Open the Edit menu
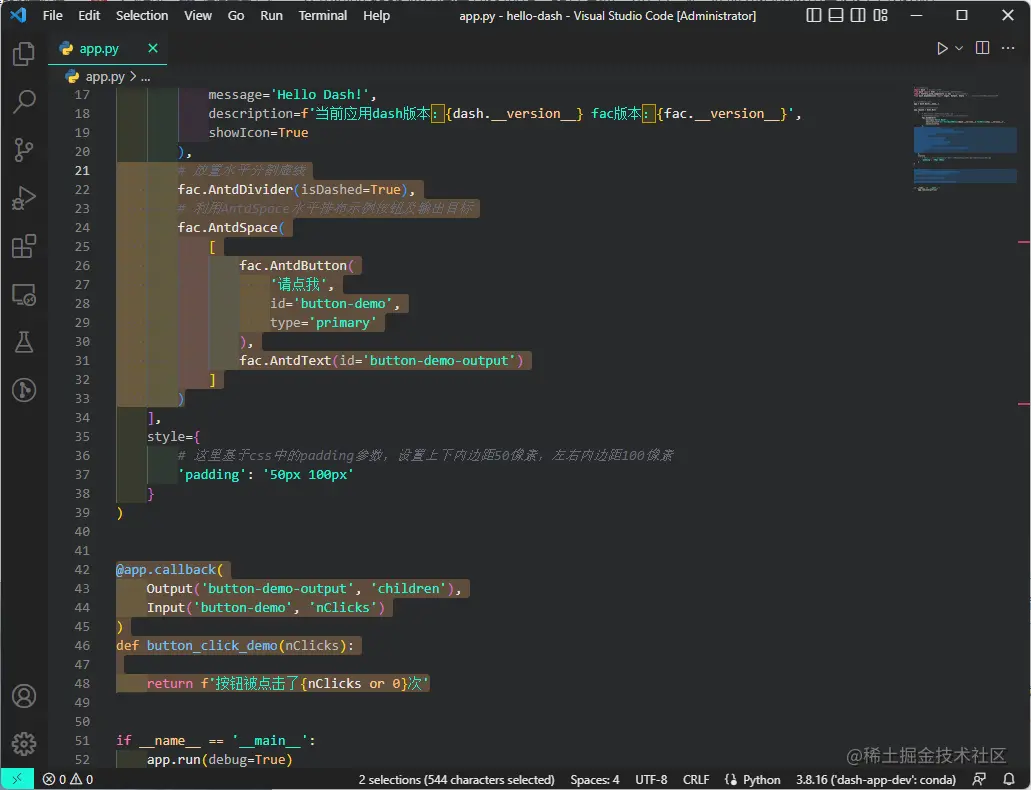 [89, 15]
